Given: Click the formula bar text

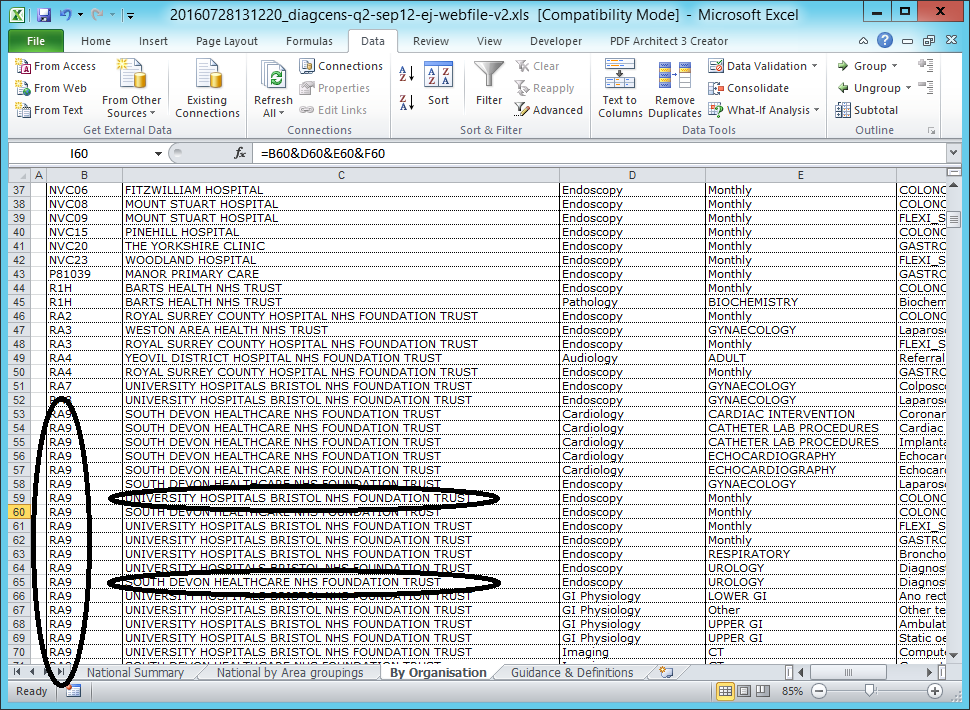Looking at the screenshot, I should tap(322, 153).
